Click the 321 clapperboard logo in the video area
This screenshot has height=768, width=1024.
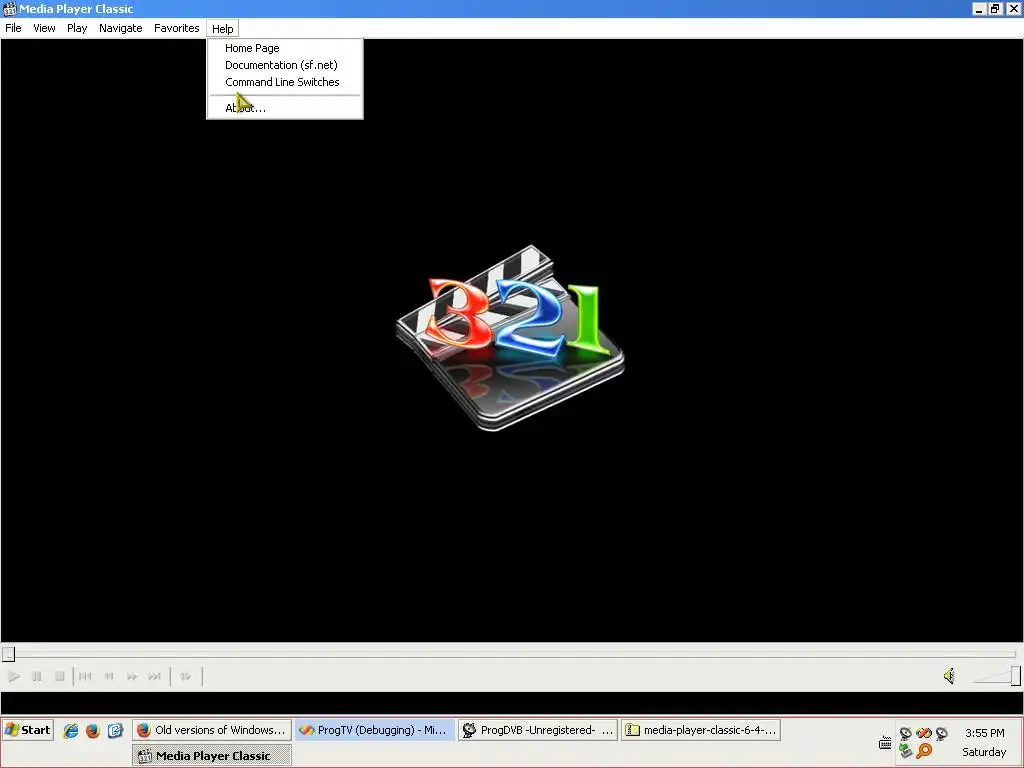point(510,338)
